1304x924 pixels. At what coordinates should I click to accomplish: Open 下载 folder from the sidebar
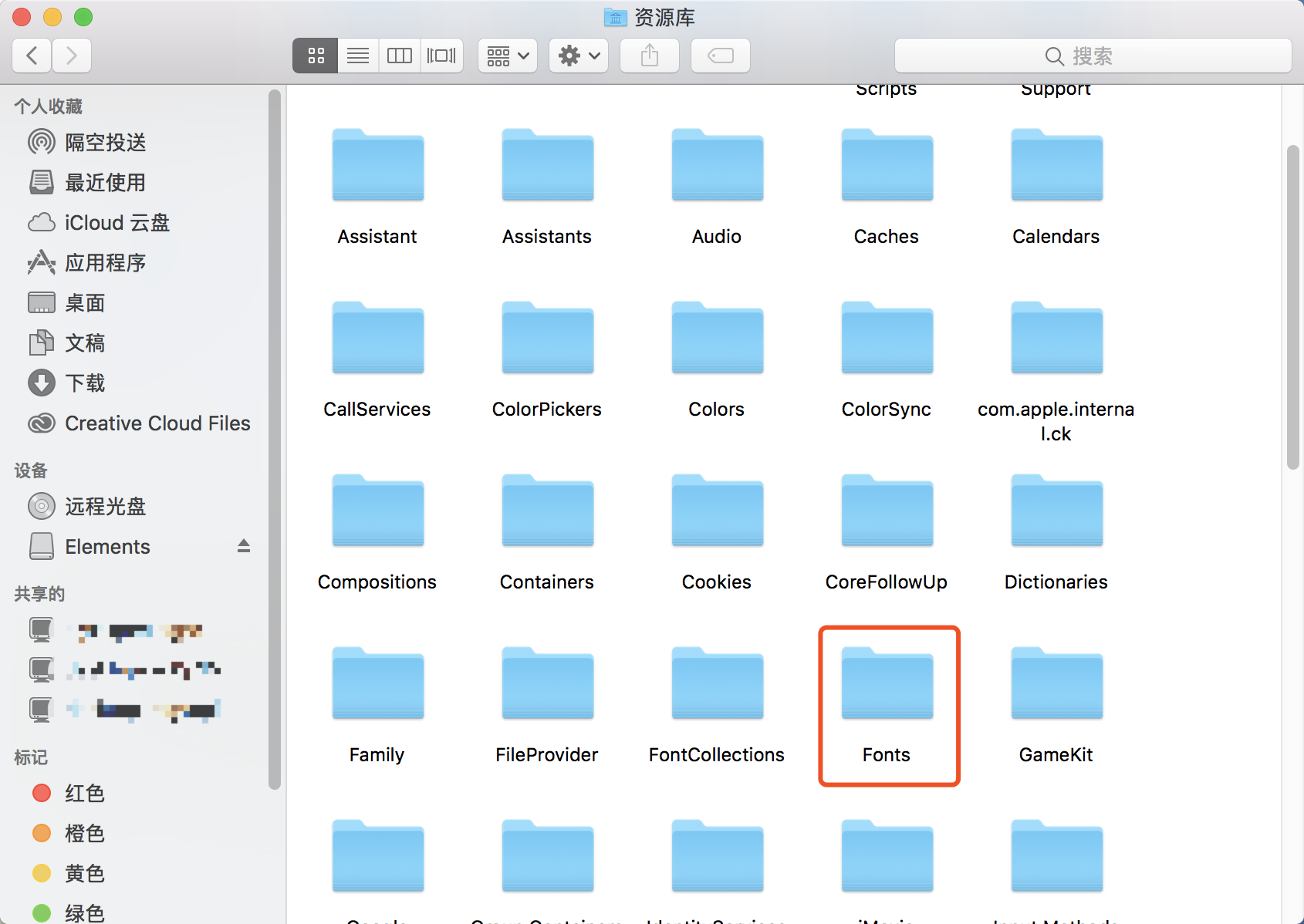coord(85,383)
